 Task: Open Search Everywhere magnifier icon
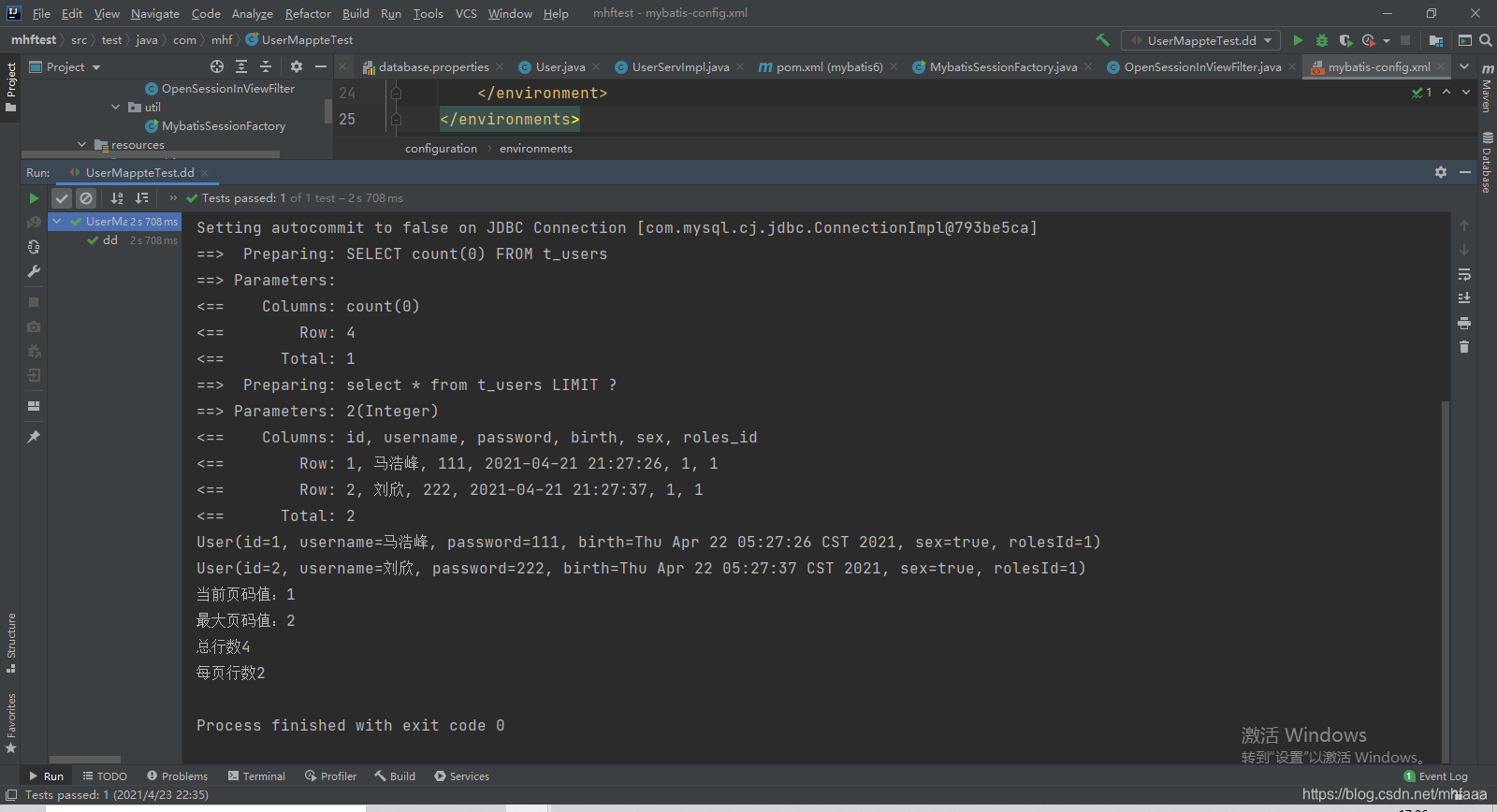[x=1485, y=40]
